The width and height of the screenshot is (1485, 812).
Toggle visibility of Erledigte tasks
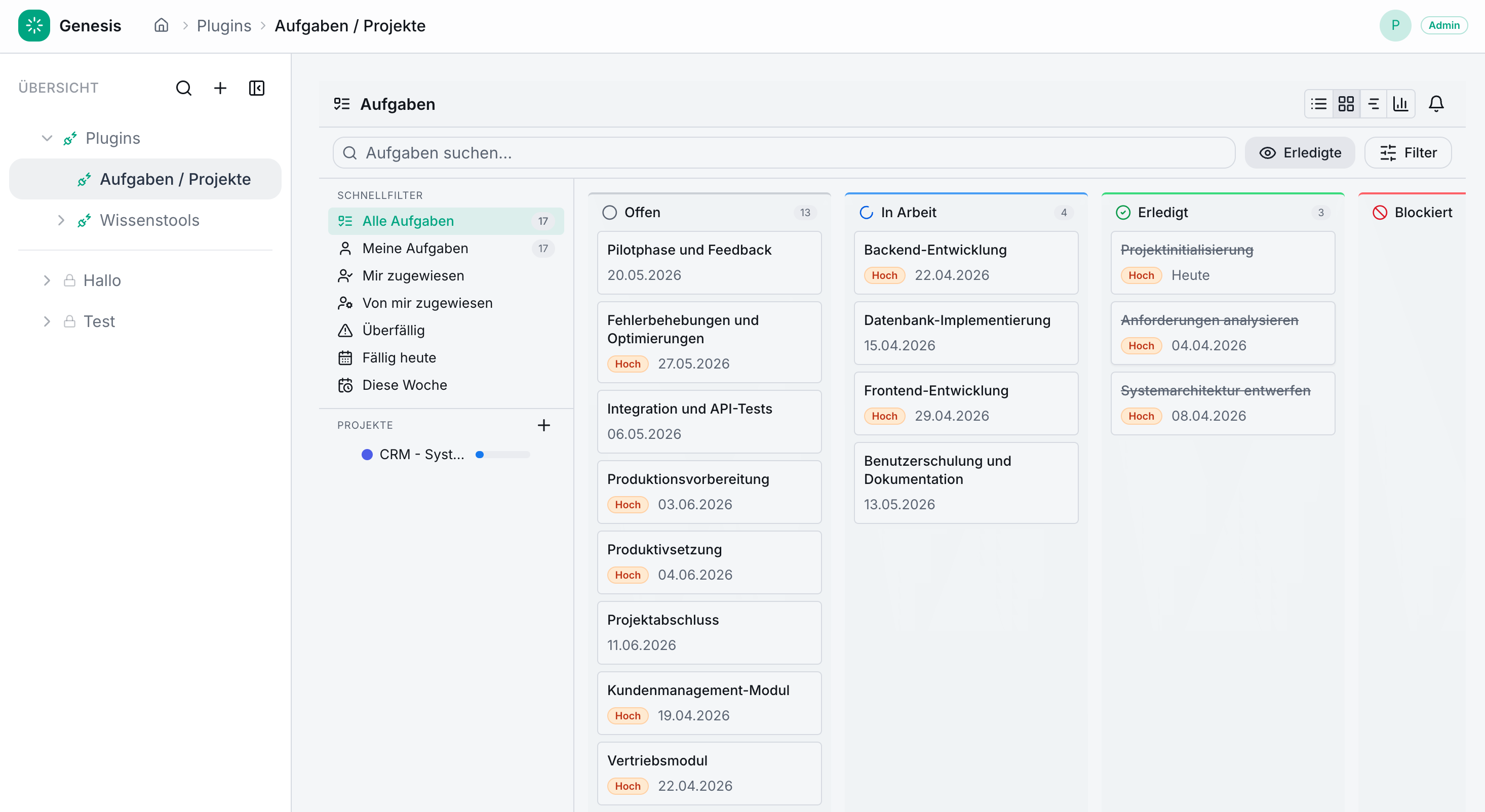[1300, 152]
